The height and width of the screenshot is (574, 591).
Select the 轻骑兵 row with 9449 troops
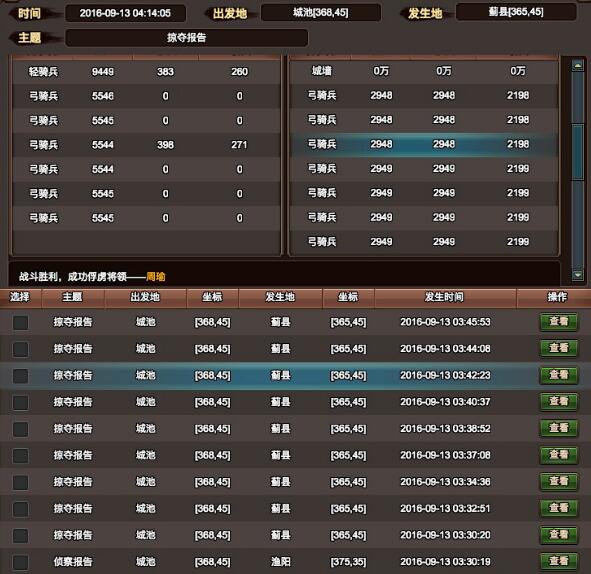click(x=146, y=72)
